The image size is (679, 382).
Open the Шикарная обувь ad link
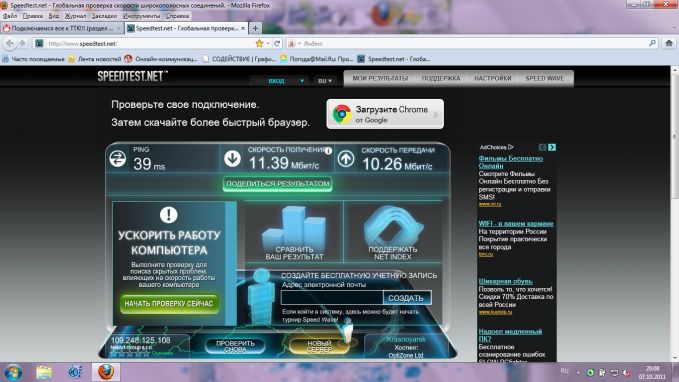[505, 281]
